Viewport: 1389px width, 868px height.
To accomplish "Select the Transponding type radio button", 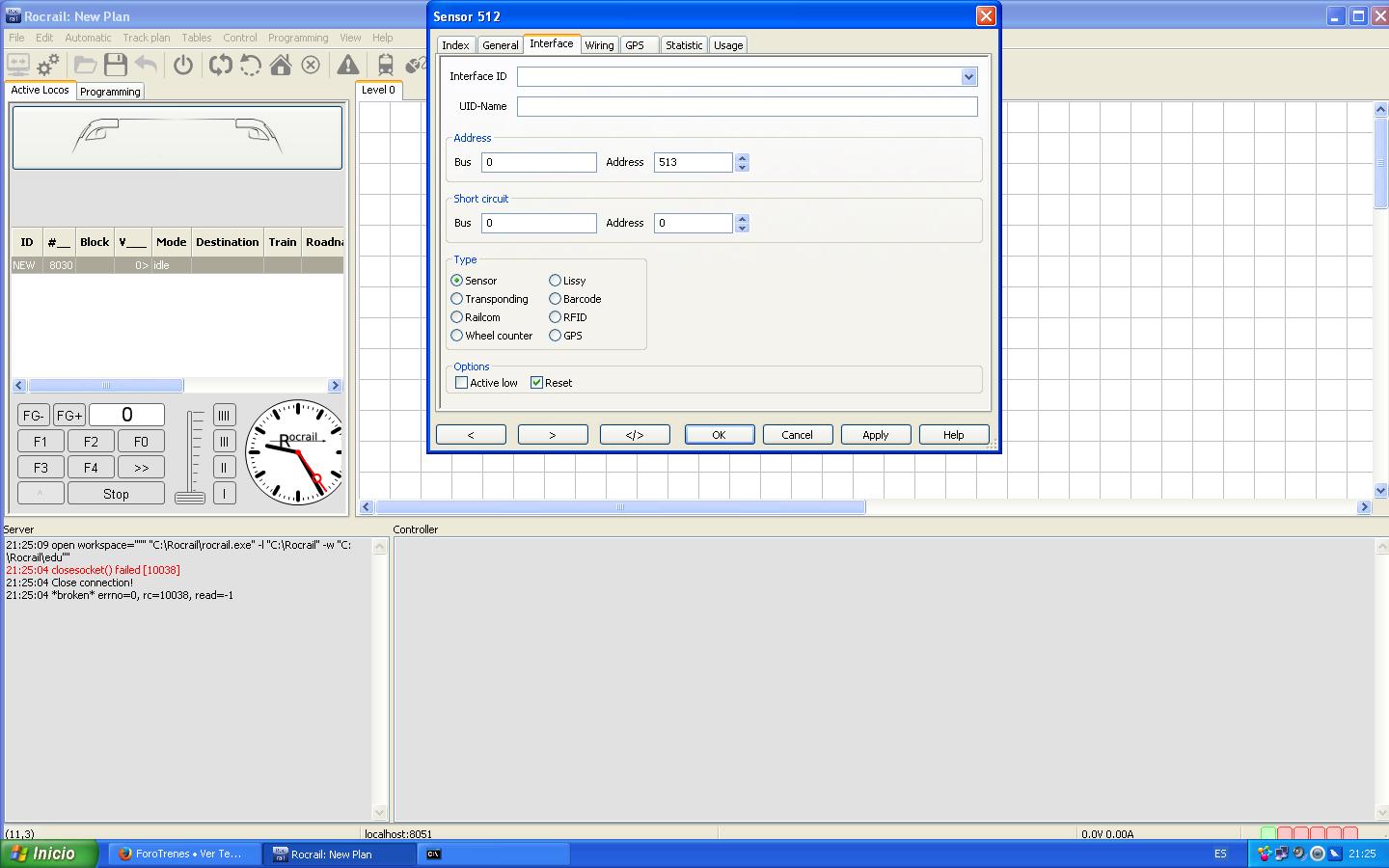I will tap(457, 299).
